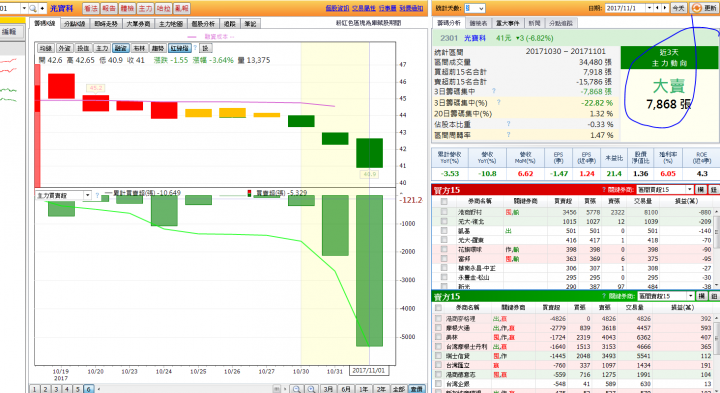Toggle the 均線 chart overlay
Screen dimensions: 720x393
coord(45,48)
